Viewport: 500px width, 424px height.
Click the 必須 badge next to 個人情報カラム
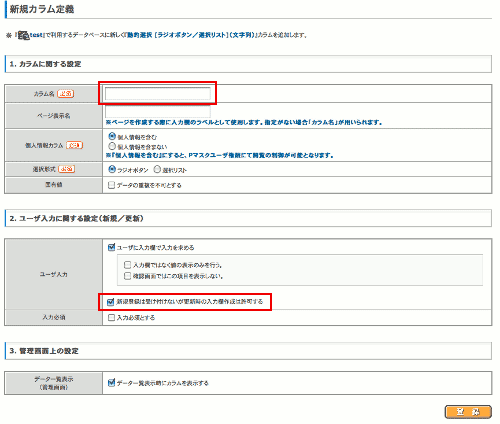74,145
